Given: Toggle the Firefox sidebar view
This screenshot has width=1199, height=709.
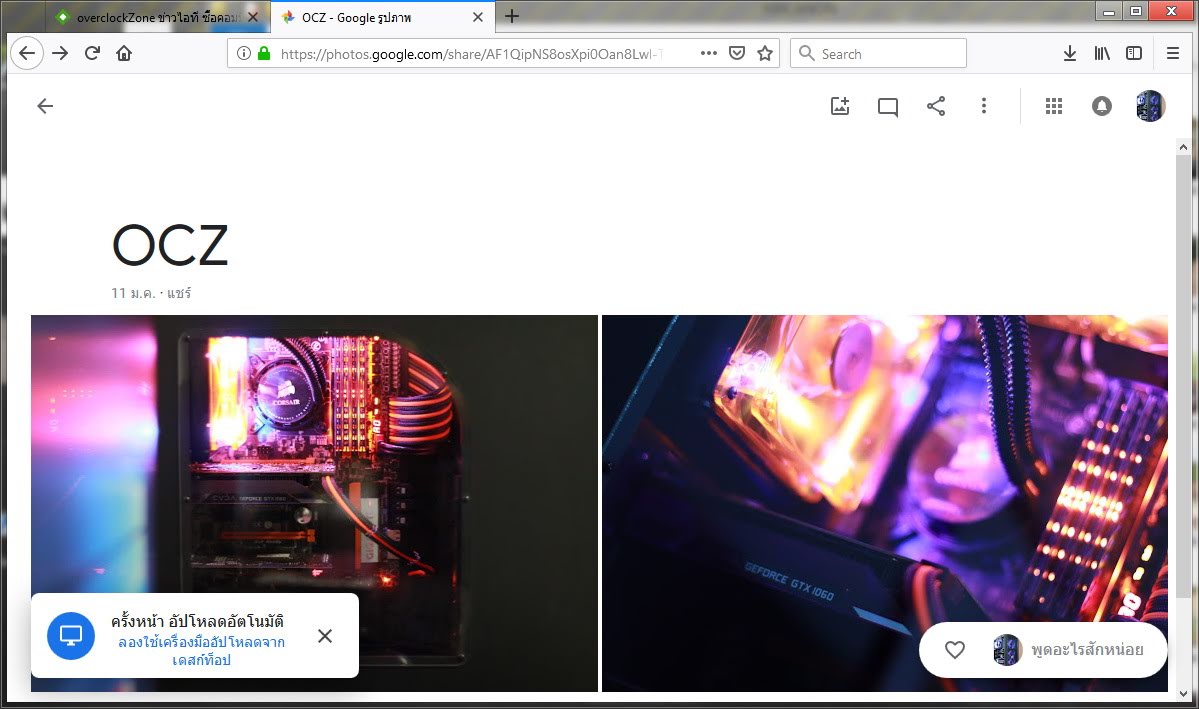Looking at the screenshot, I should (1134, 54).
